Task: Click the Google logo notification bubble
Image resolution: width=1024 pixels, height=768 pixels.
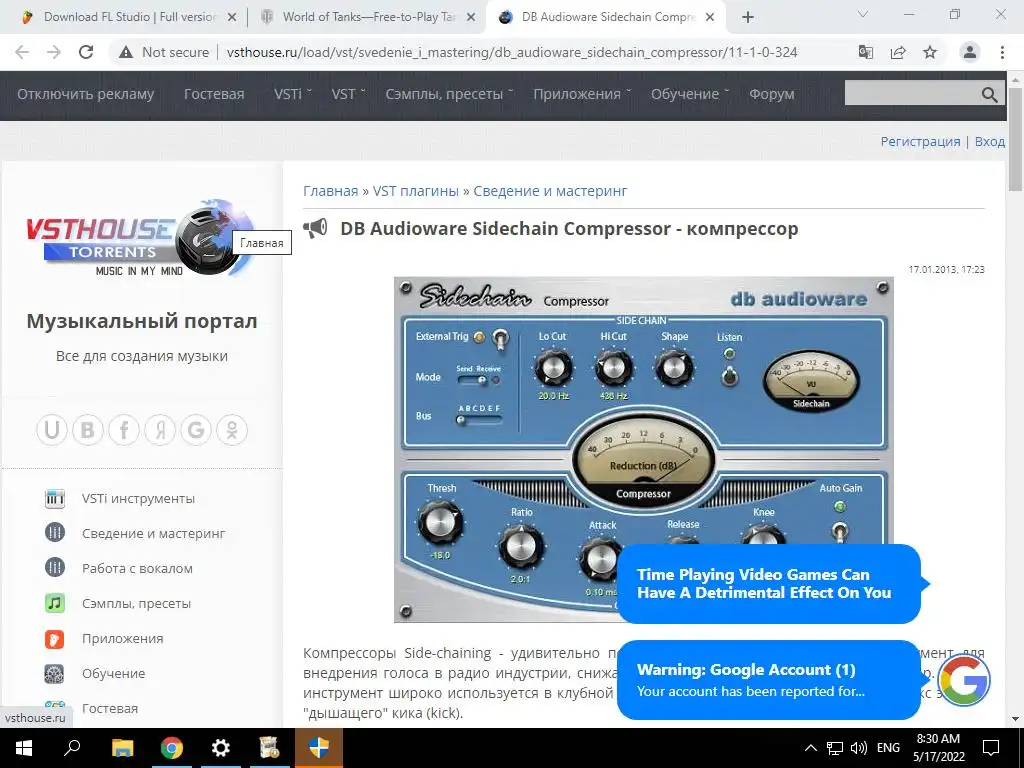Action: [965, 680]
